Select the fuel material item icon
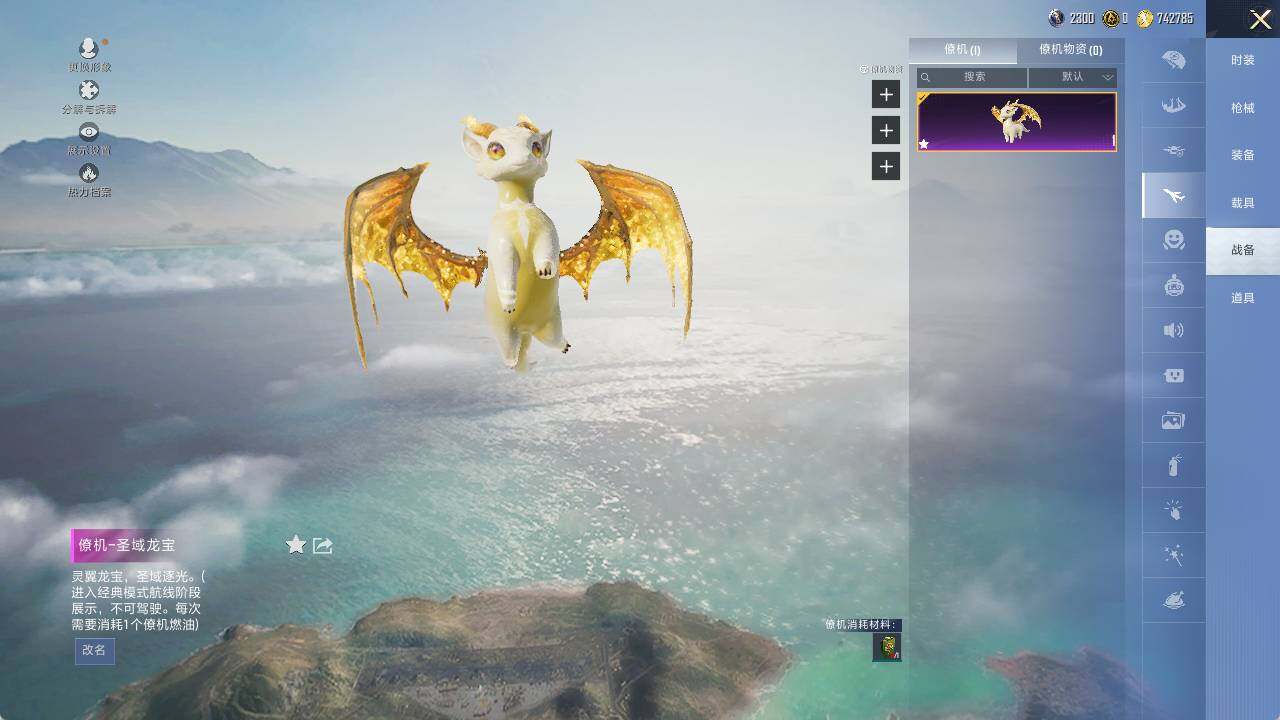The width and height of the screenshot is (1280, 720). (x=887, y=648)
